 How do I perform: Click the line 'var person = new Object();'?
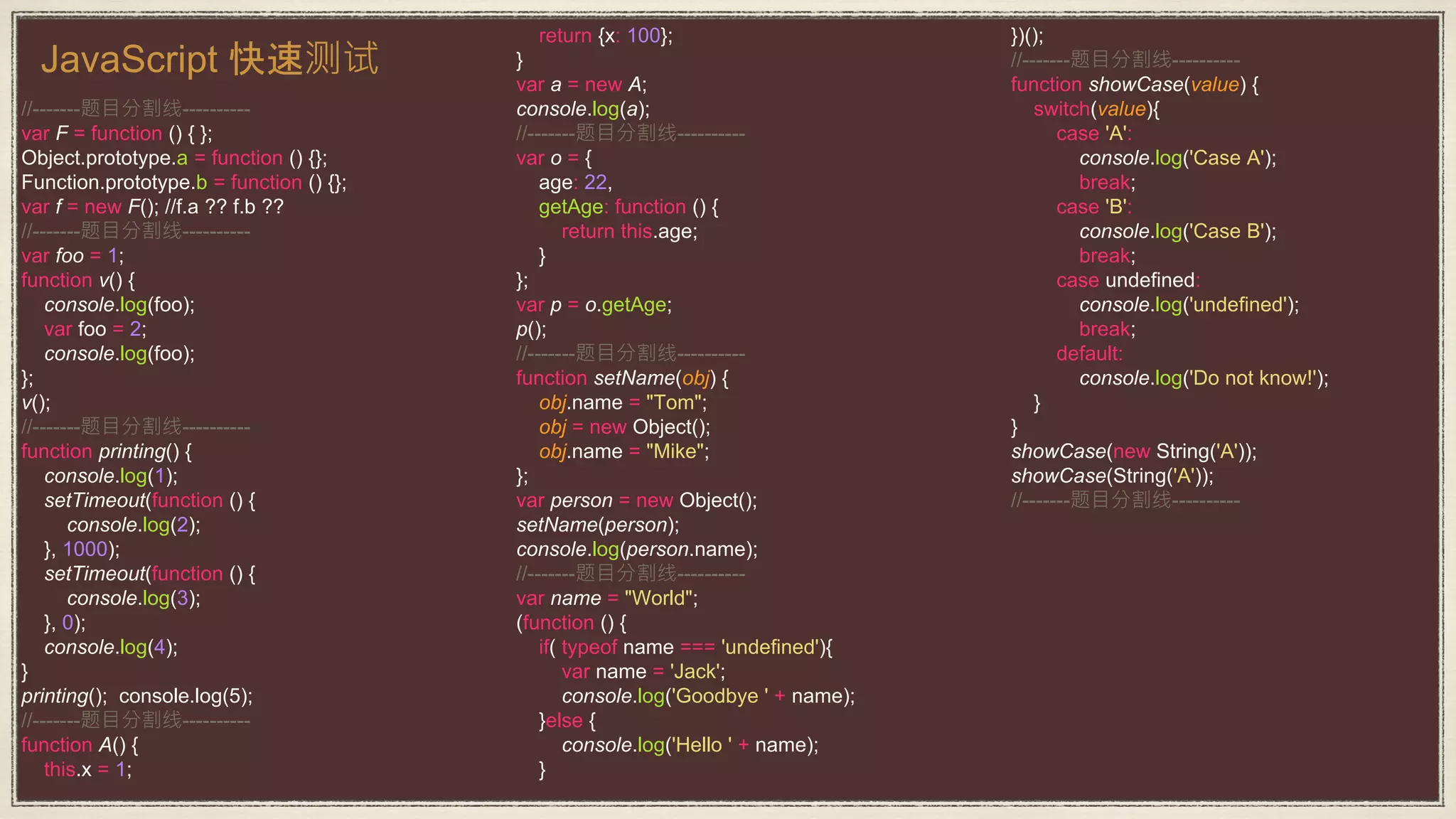(637, 500)
